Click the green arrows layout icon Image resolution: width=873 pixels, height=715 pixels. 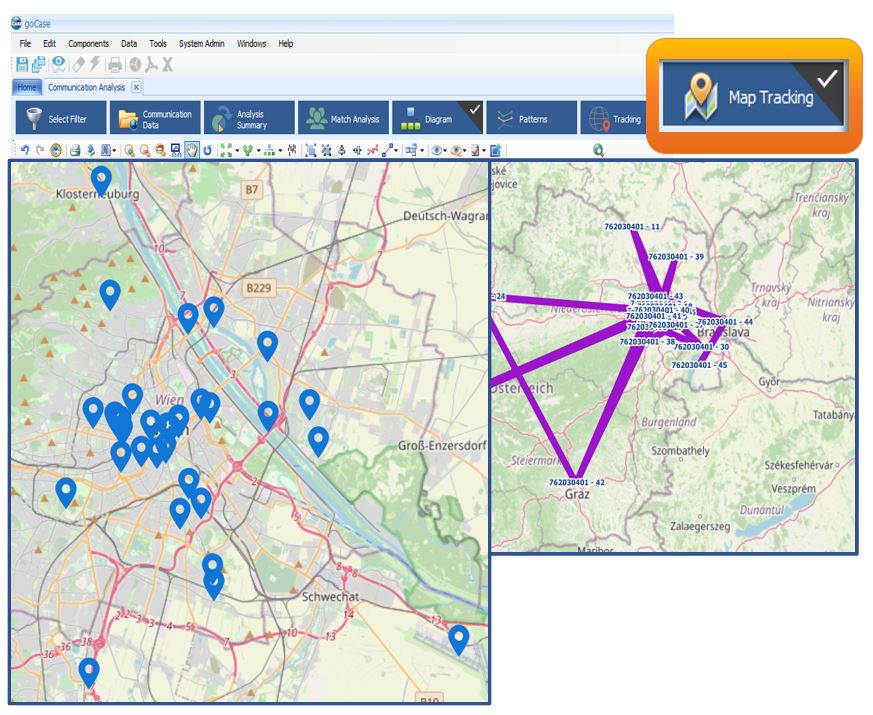pyautogui.click(x=226, y=150)
